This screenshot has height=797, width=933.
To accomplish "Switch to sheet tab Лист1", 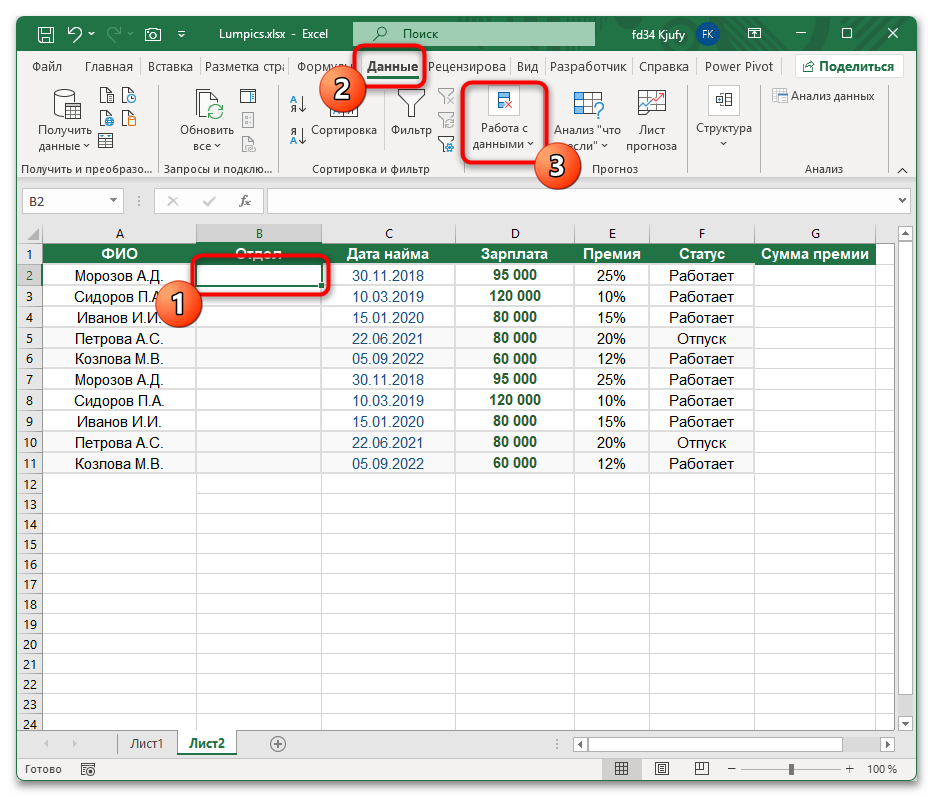I will point(146,743).
